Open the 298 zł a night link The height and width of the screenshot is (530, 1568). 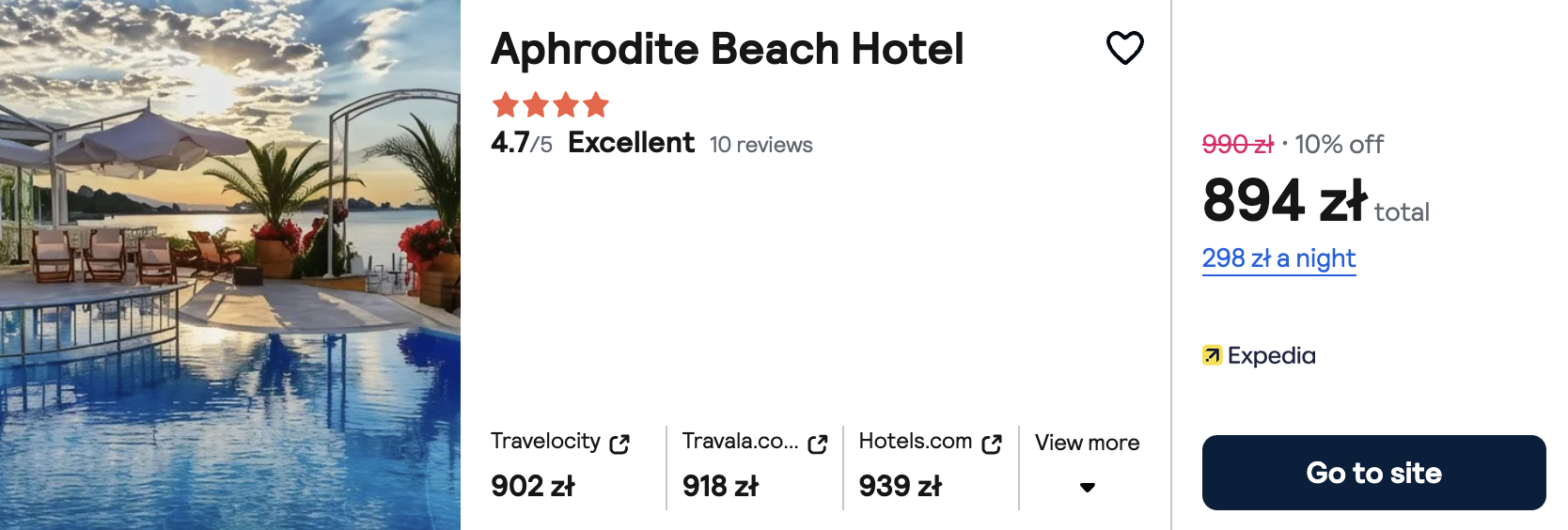pos(1278,258)
